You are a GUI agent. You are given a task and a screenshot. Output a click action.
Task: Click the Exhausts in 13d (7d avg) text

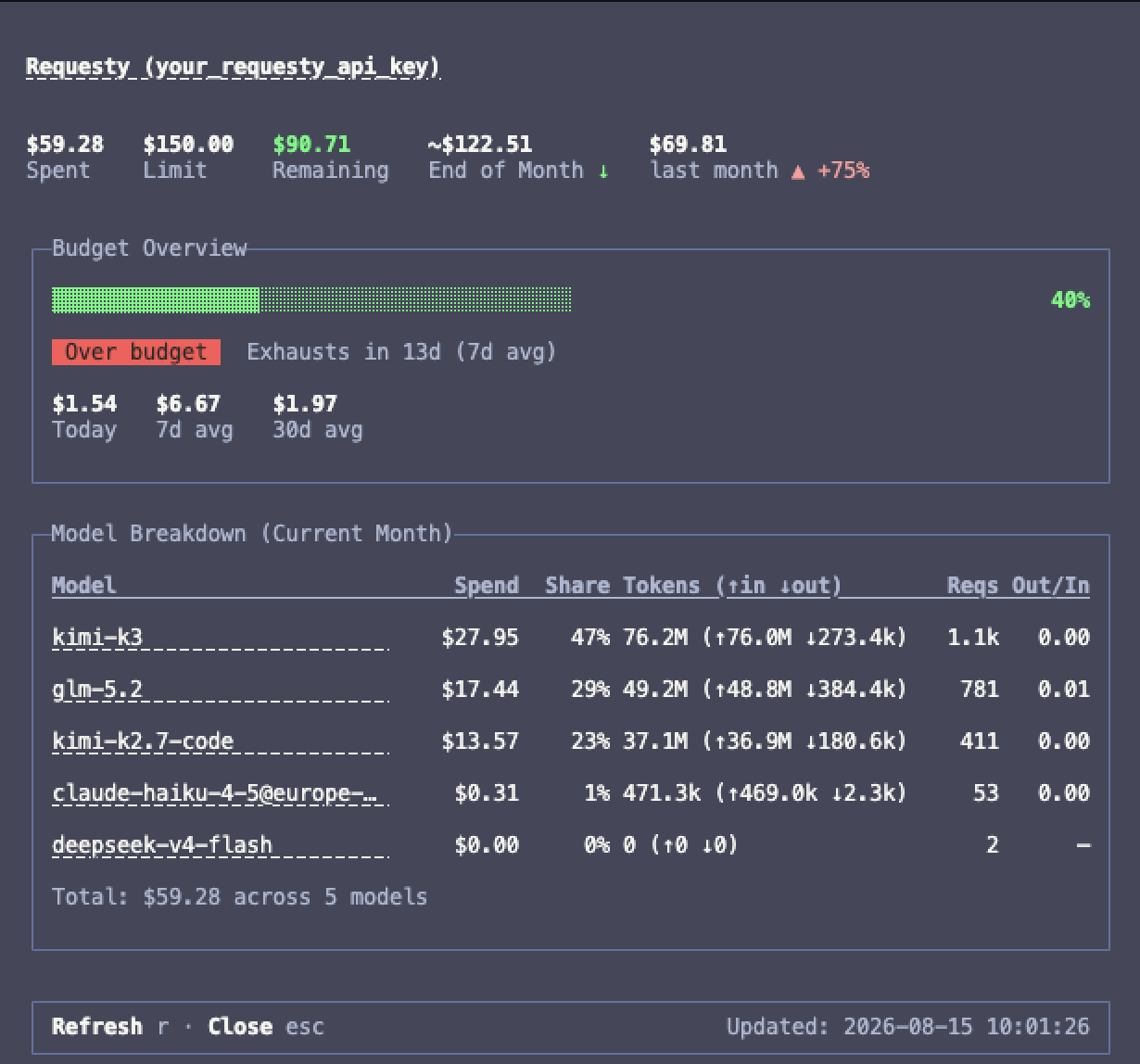(x=401, y=351)
